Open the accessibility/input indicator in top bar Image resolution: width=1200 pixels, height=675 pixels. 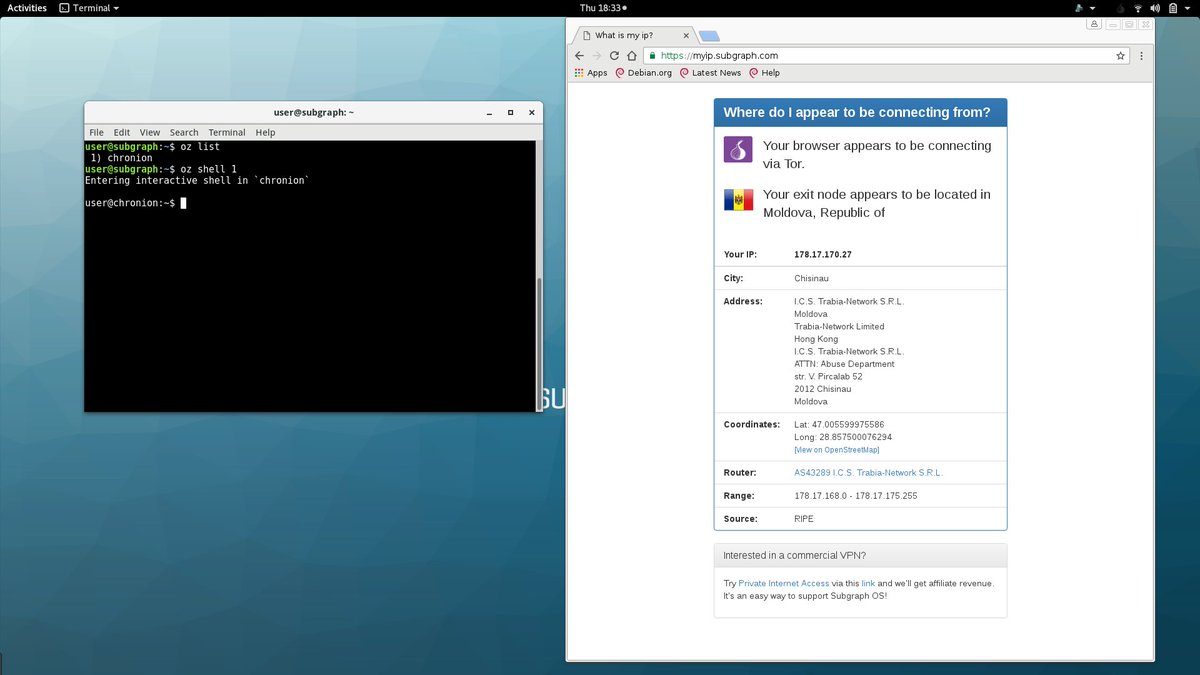pos(1080,8)
